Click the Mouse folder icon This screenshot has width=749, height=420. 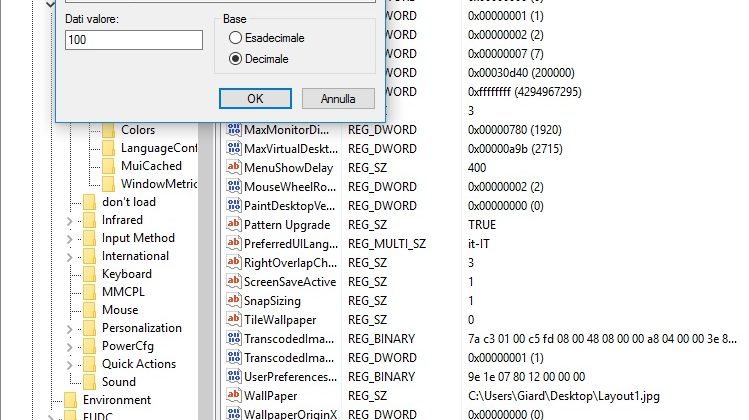pos(89,310)
